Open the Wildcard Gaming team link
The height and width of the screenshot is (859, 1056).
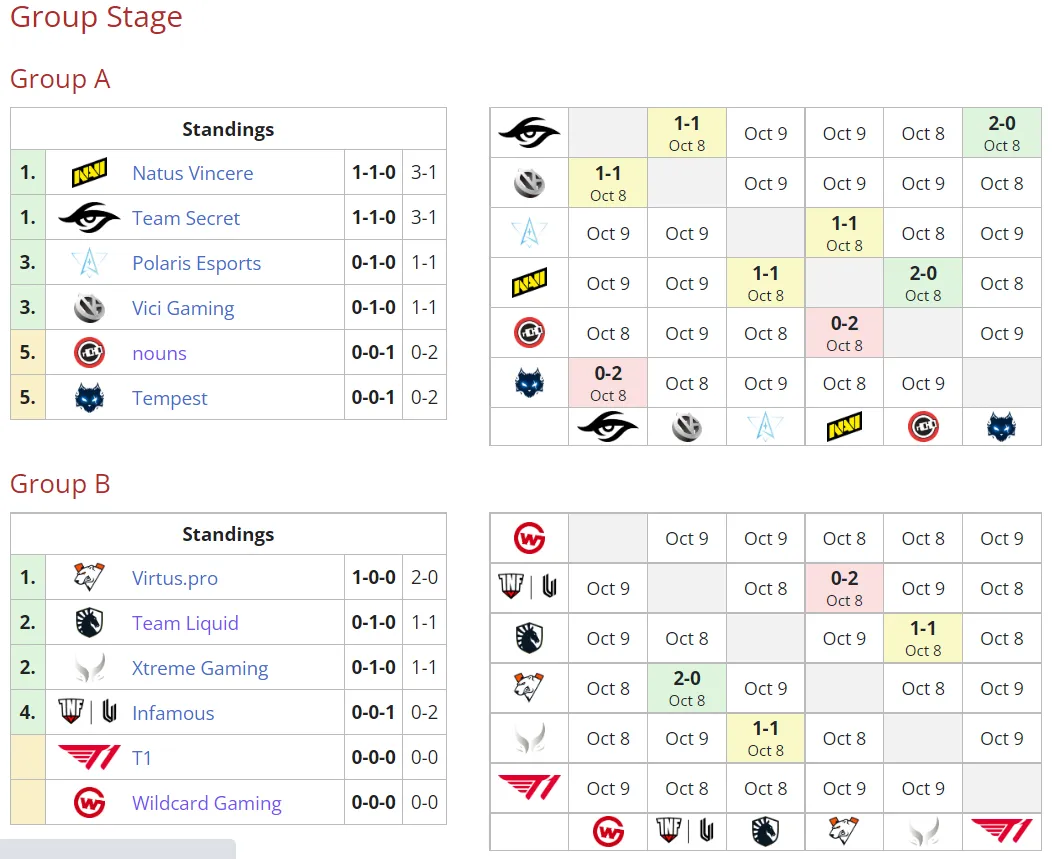(x=207, y=803)
